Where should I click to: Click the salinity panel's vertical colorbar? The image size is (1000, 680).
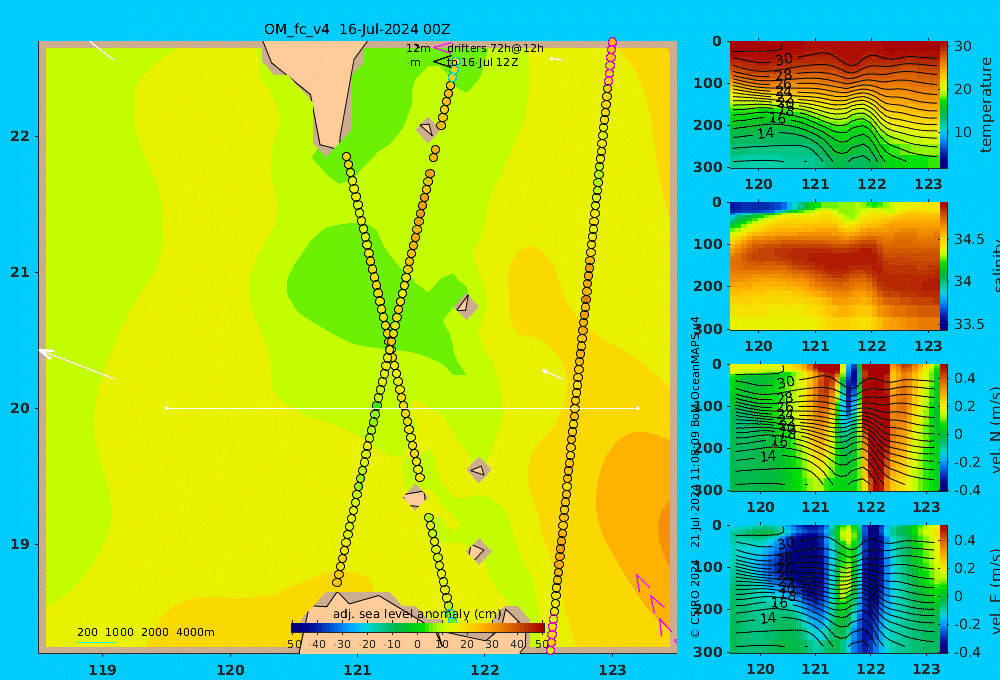[943, 266]
